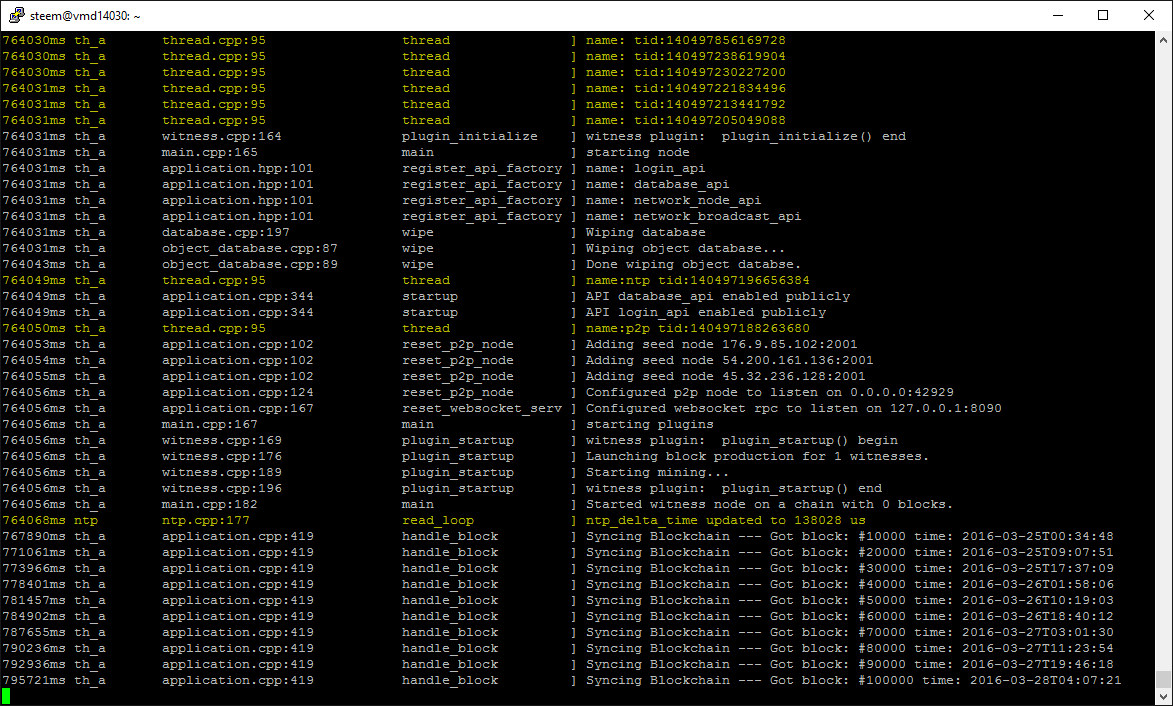Click 'witness plugin: plugin_initialize() end' line
1173x706 pixels.
click(746, 137)
